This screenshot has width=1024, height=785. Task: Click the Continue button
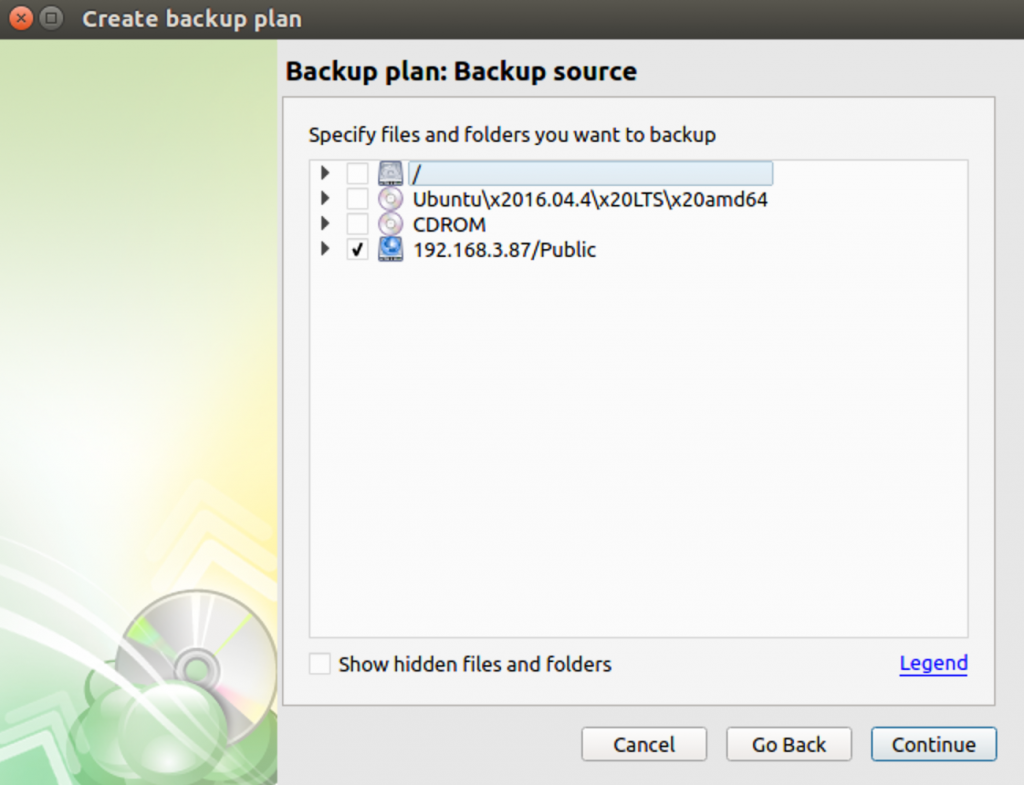point(934,745)
